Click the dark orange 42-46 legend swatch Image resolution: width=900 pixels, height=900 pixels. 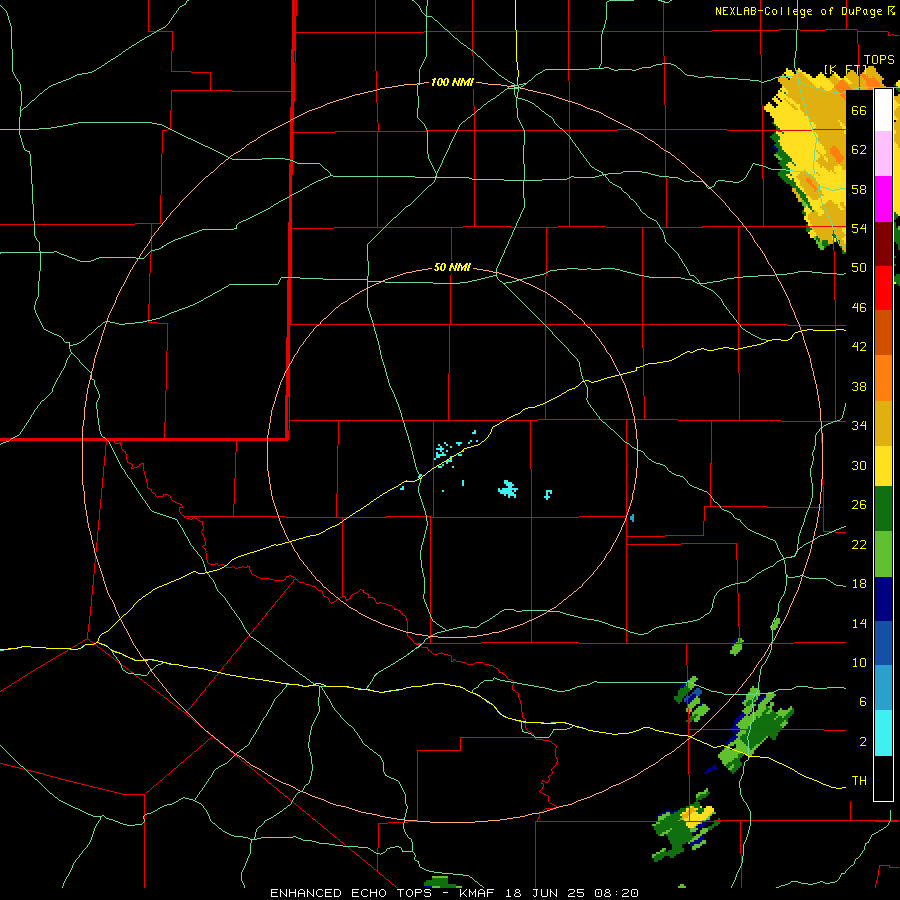click(x=883, y=332)
